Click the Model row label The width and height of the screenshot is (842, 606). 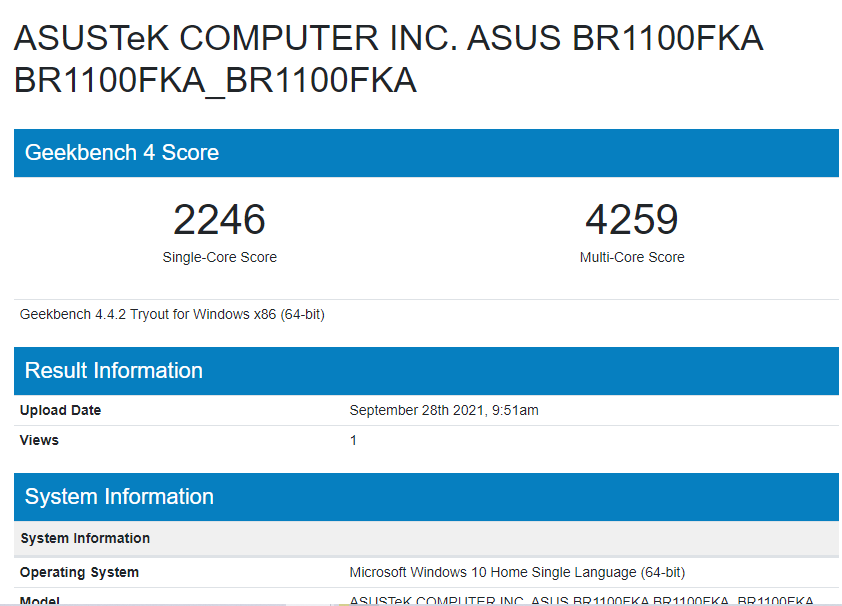point(39,600)
